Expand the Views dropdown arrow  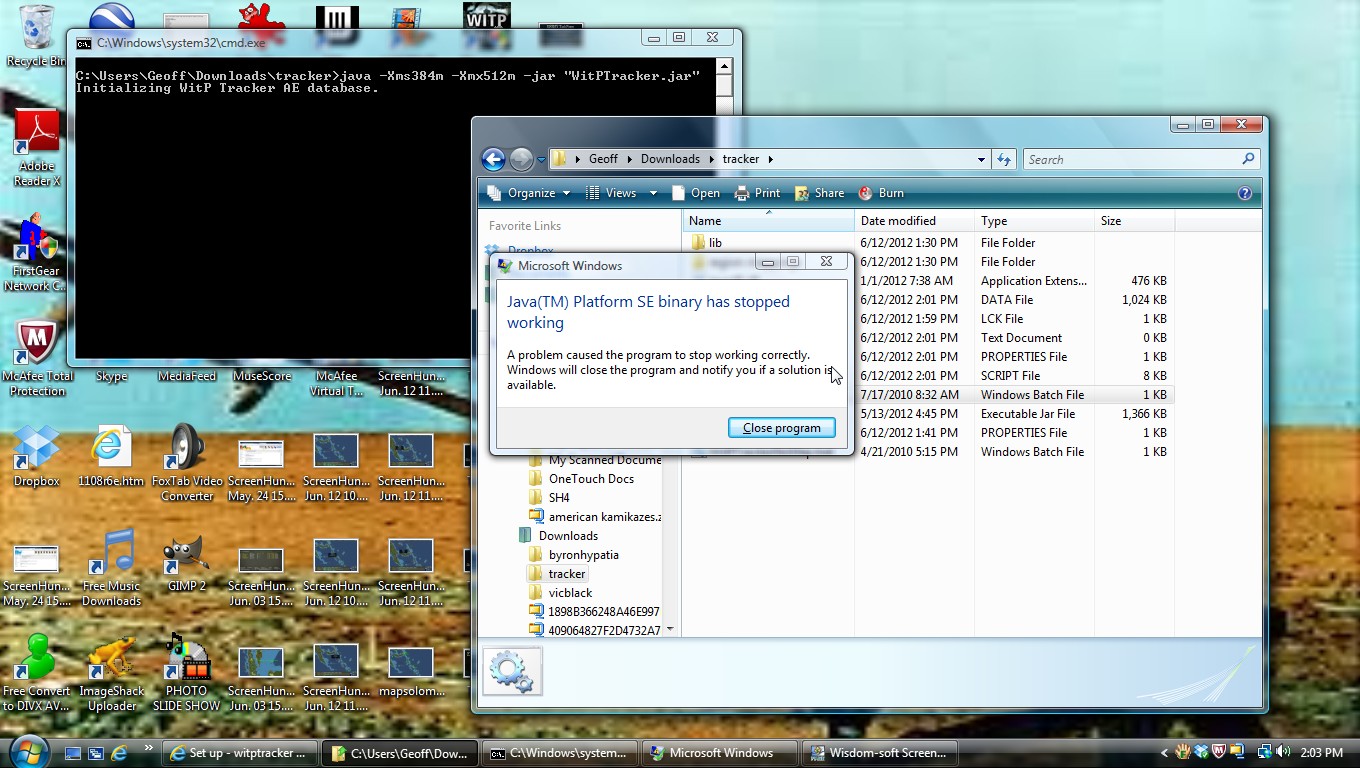[x=653, y=193]
